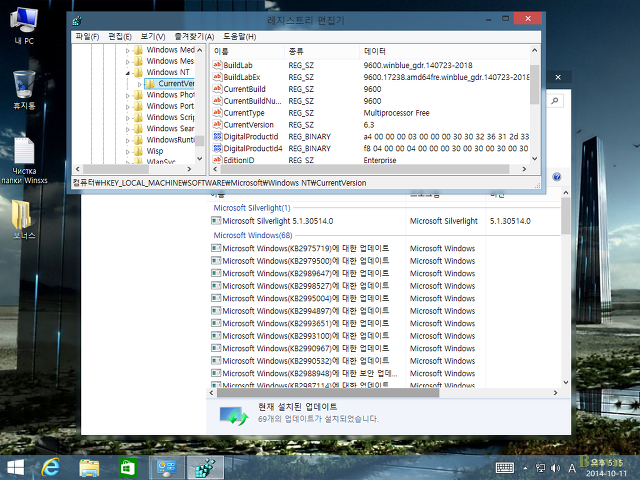Screen dimensions: 640x480
Task: Click the volume speaker tray icon
Action: pyautogui.click(x=555, y=469)
